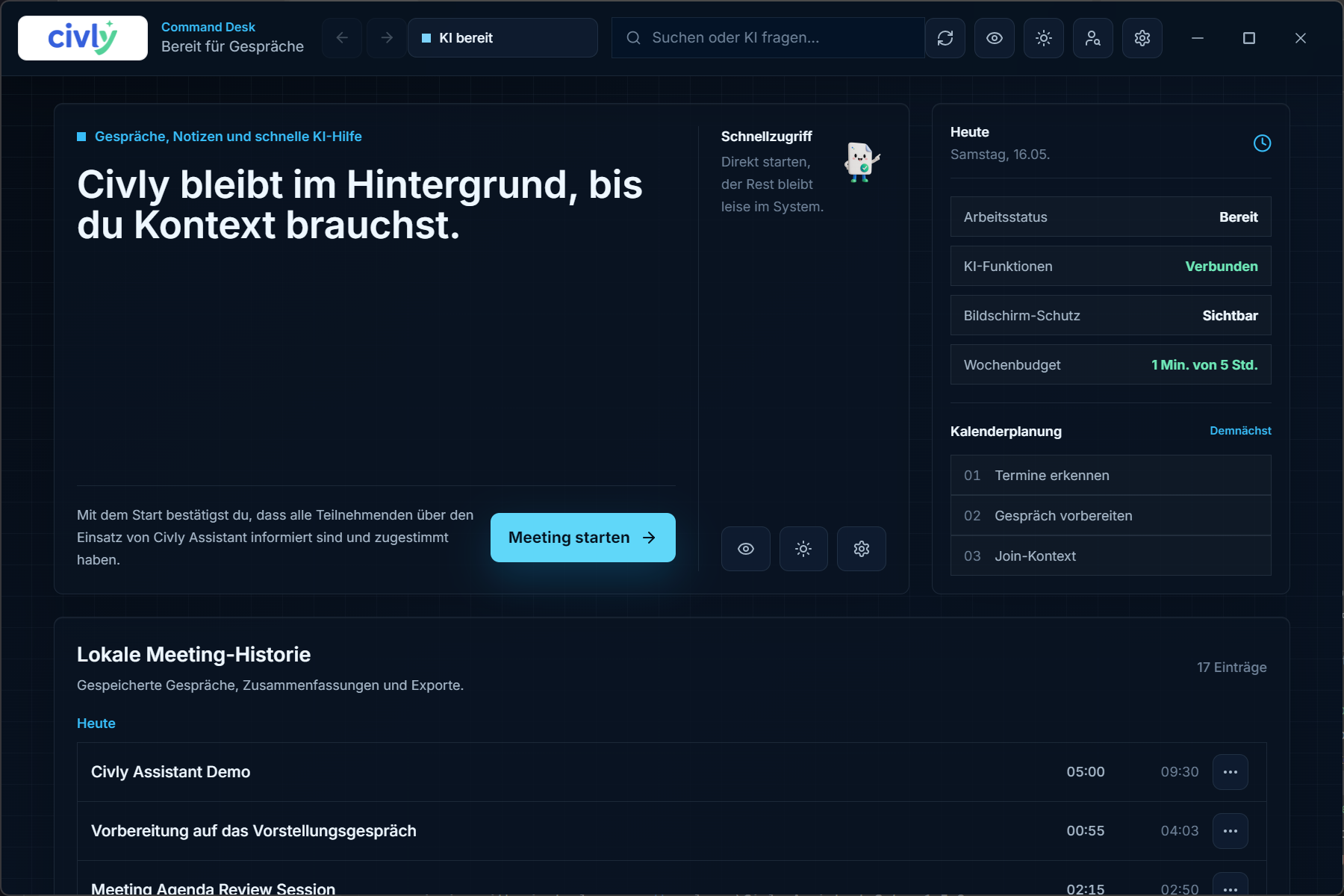Minimize the Civly window
Screen dimensions: 1344x896
[x=1198, y=38]
